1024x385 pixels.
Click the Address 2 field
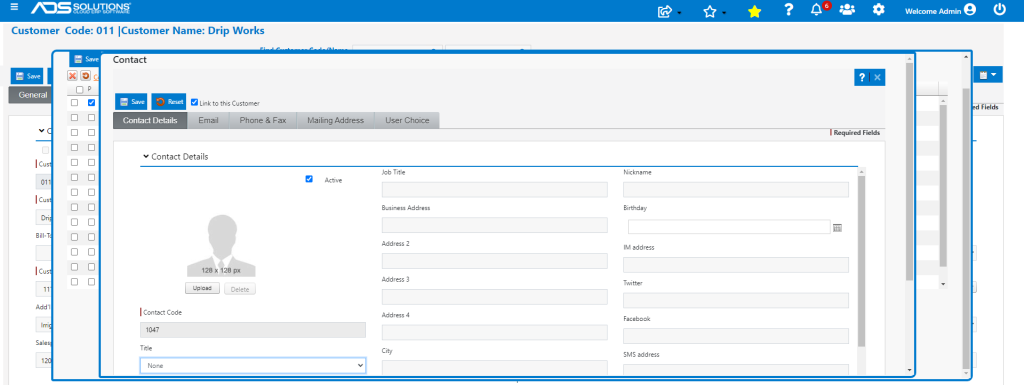tap(494, 261)
